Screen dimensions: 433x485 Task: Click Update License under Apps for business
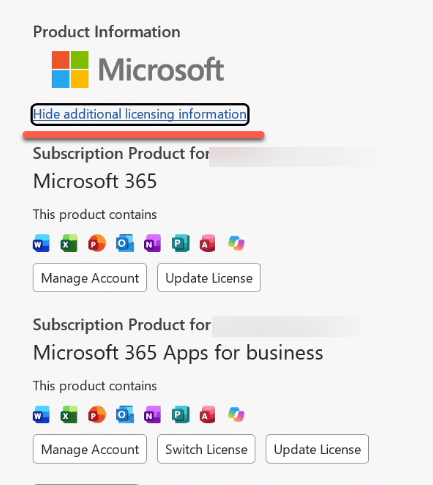coord(317,449)
